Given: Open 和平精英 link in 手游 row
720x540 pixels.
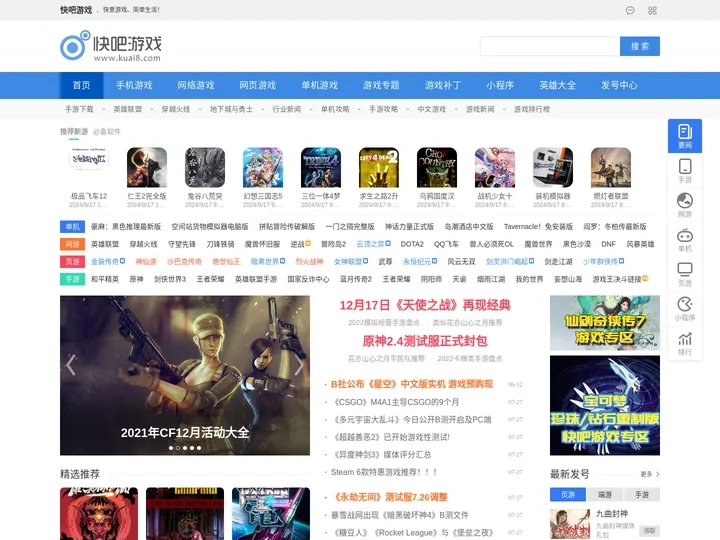Looking at the screenshot, I should coord(105,279).
